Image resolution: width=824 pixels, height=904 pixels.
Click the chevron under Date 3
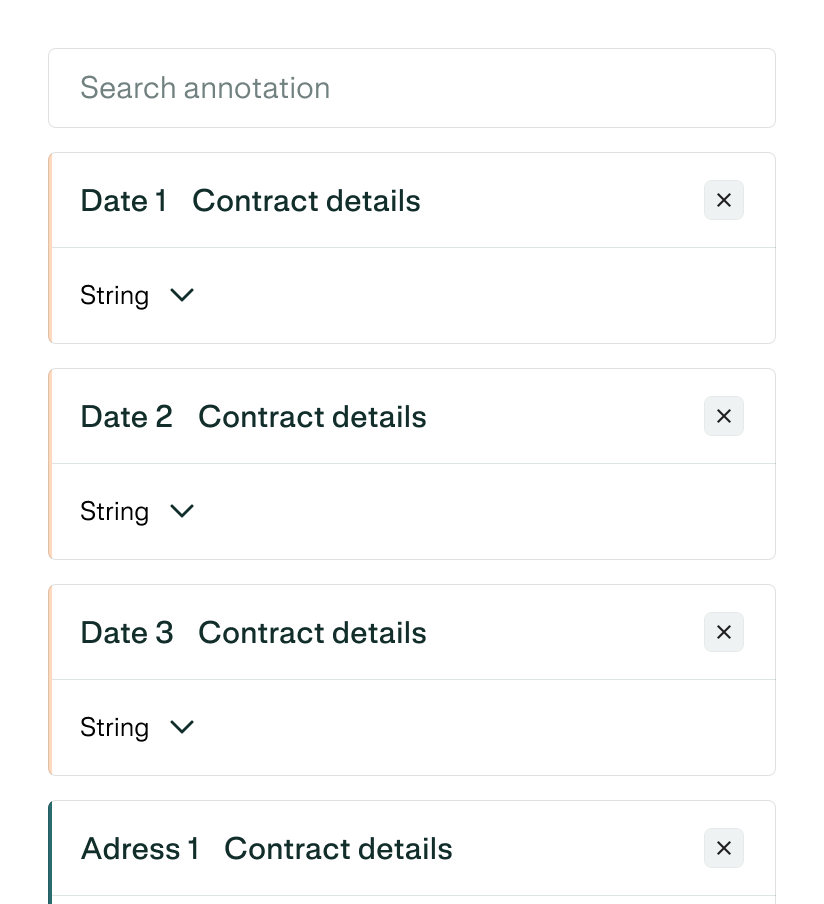tap(182, 727)
